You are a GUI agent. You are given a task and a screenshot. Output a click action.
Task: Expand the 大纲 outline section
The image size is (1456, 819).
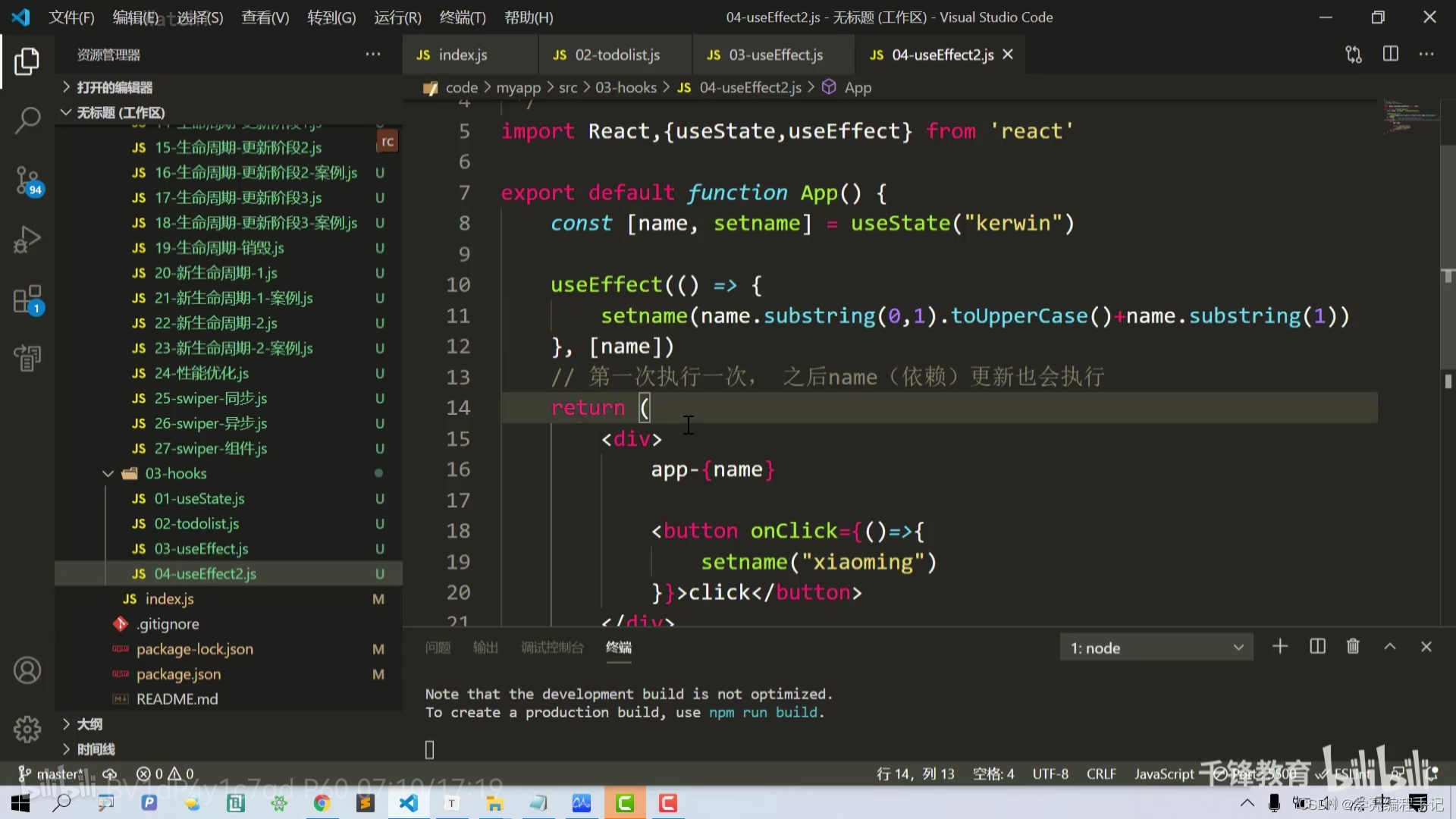pyautogui.click(x=89, y=724)
